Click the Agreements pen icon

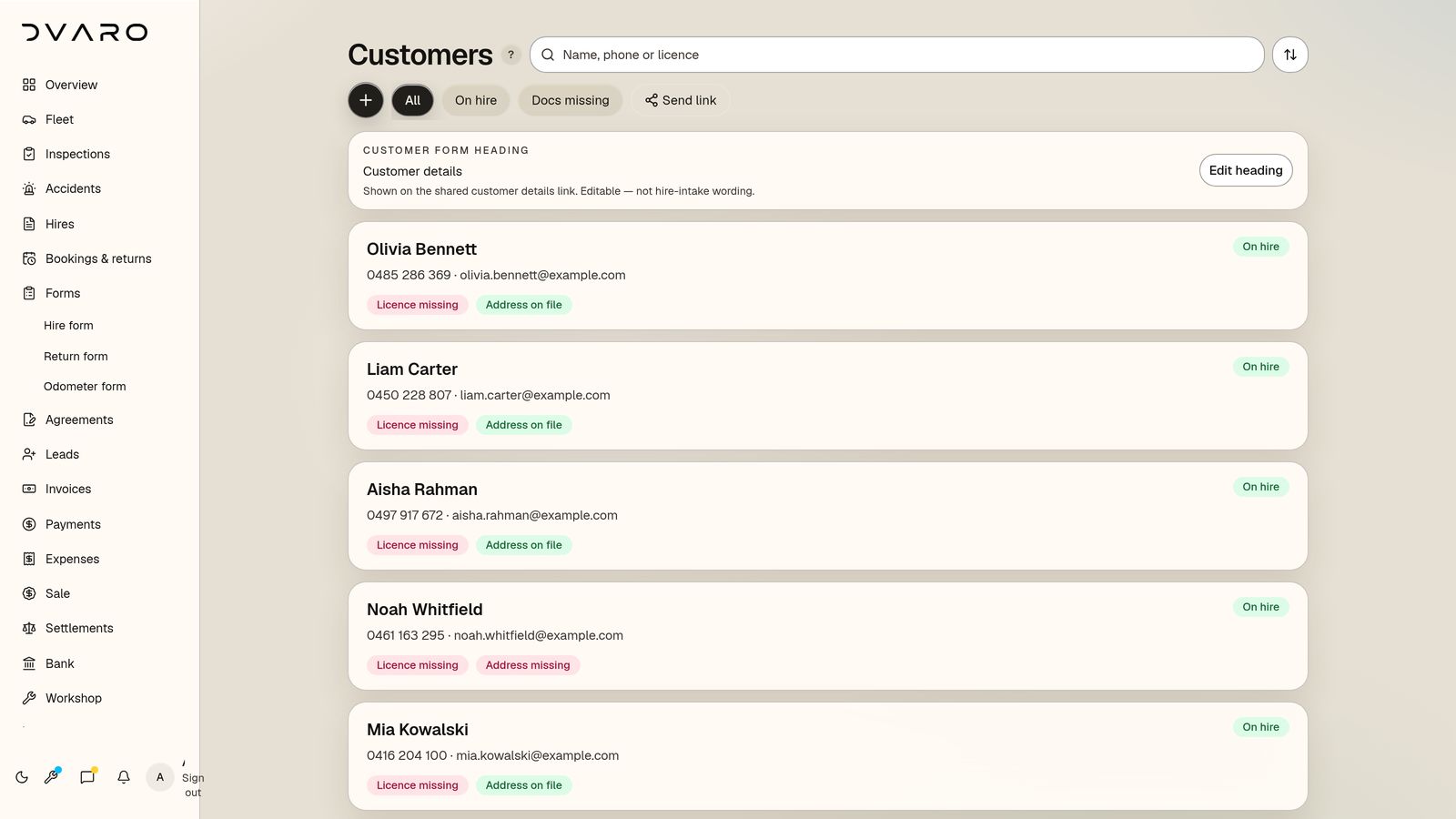[x=29, y=420]
